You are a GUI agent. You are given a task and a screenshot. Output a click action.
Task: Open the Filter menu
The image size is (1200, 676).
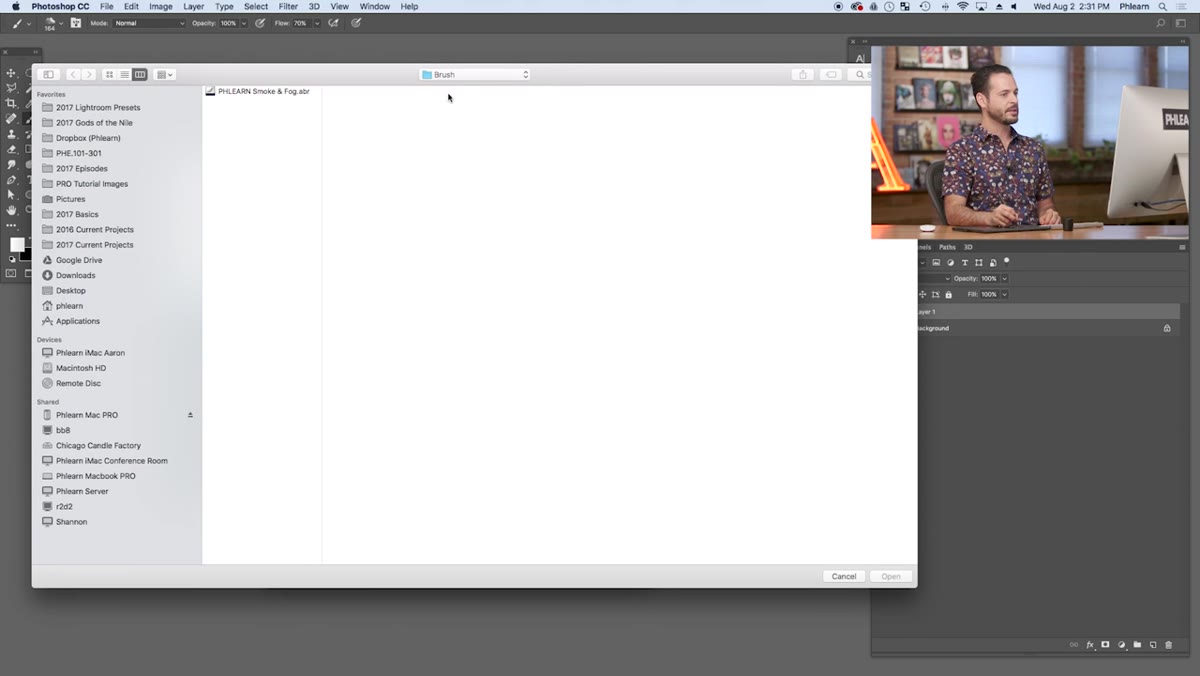click(288, 6)
